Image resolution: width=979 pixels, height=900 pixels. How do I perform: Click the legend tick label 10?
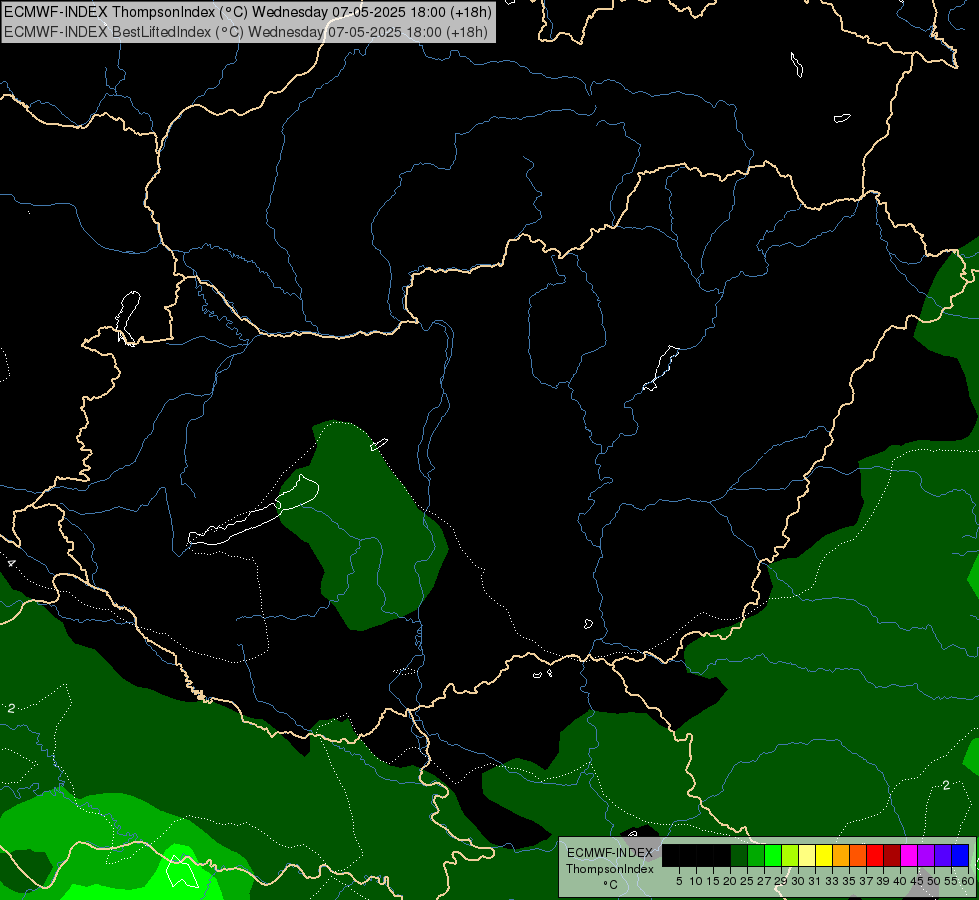(696, 881)
